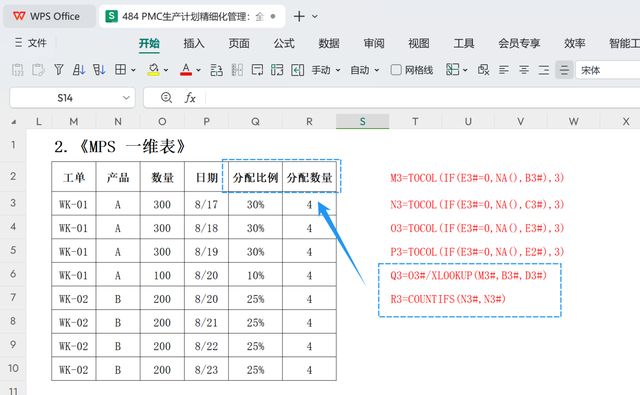Screen dimensions: 640x395
Task: Open the 文件 menu
Action: 31,43
